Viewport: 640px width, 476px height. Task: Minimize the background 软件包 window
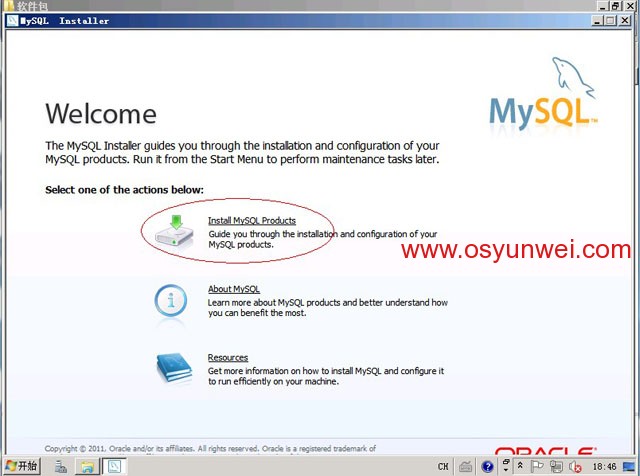604,6
